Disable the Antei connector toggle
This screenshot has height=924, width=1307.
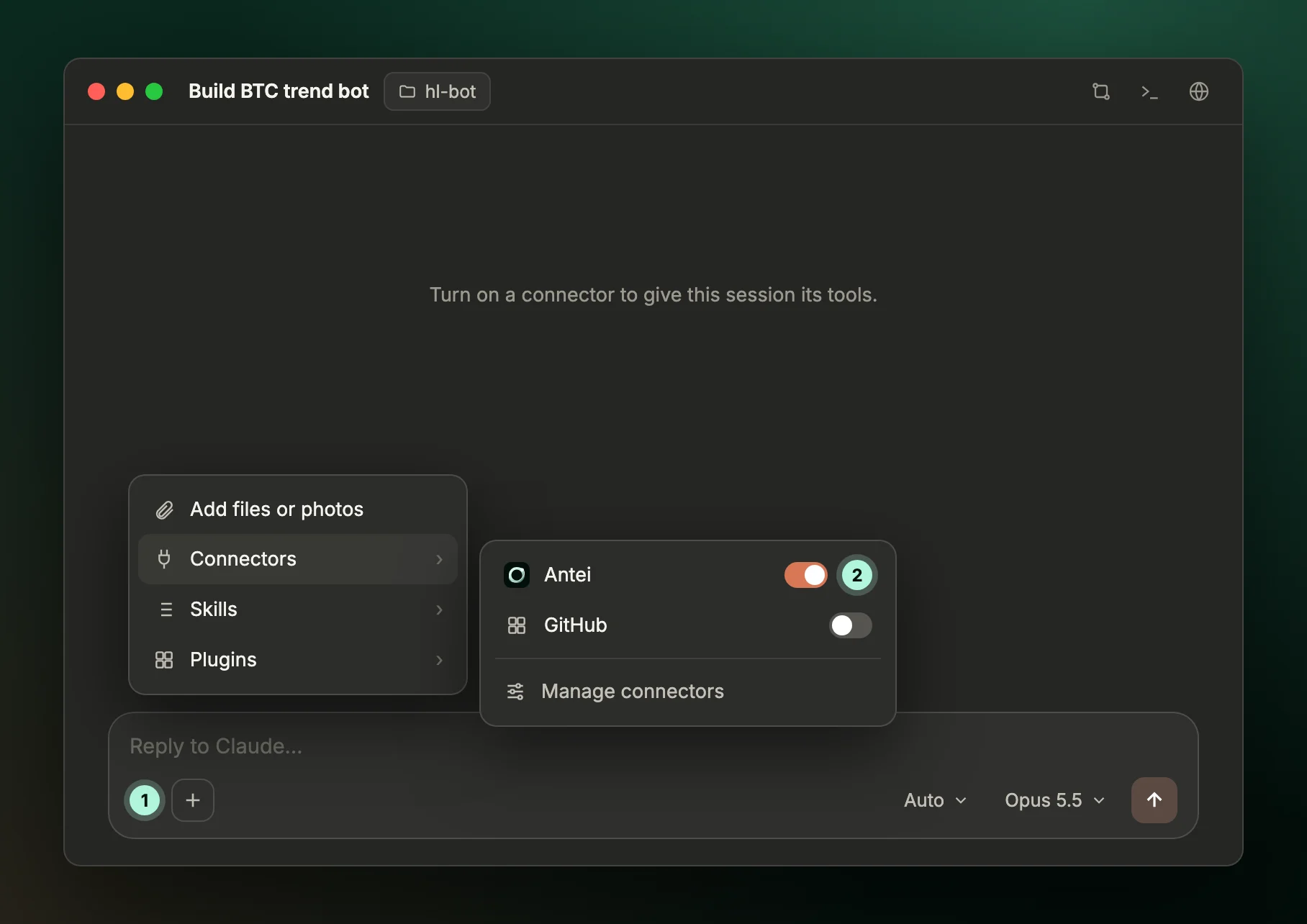tap(806, 575)
